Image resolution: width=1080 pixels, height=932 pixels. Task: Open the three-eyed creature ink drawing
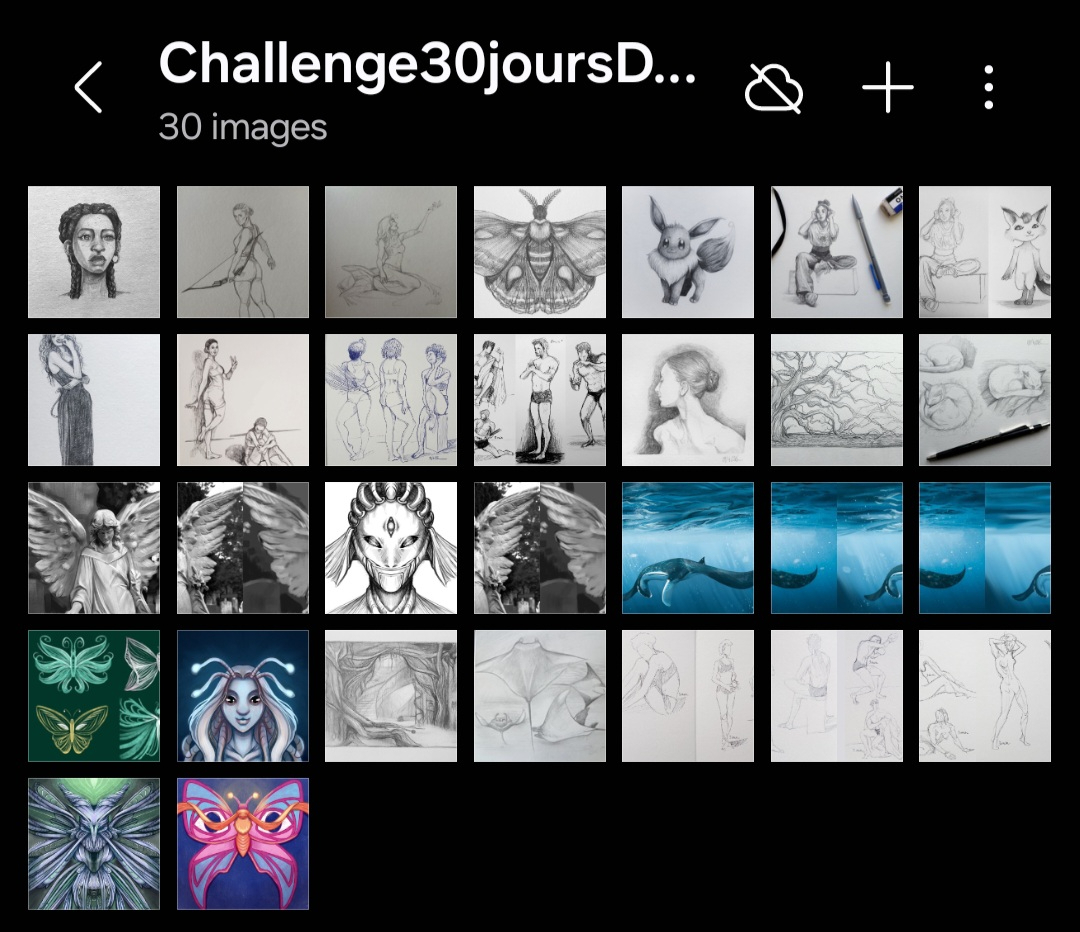(391, 548)
